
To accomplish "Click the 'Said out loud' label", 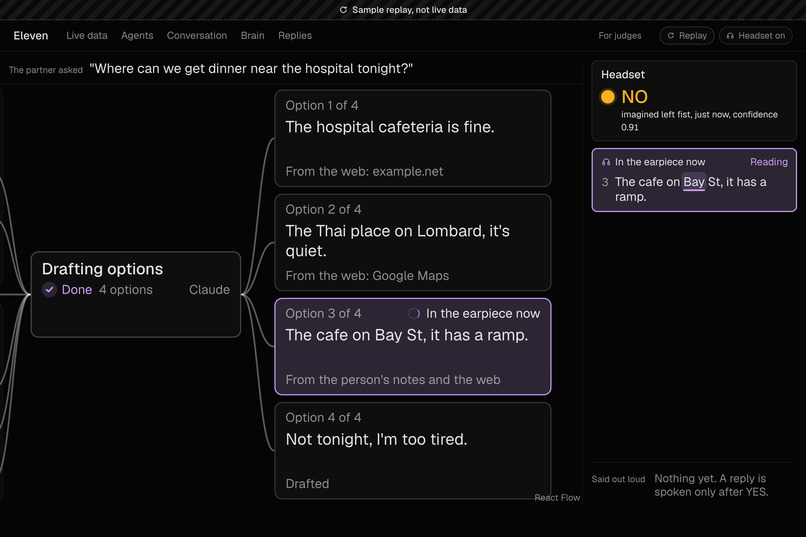I will coord(618,479).
